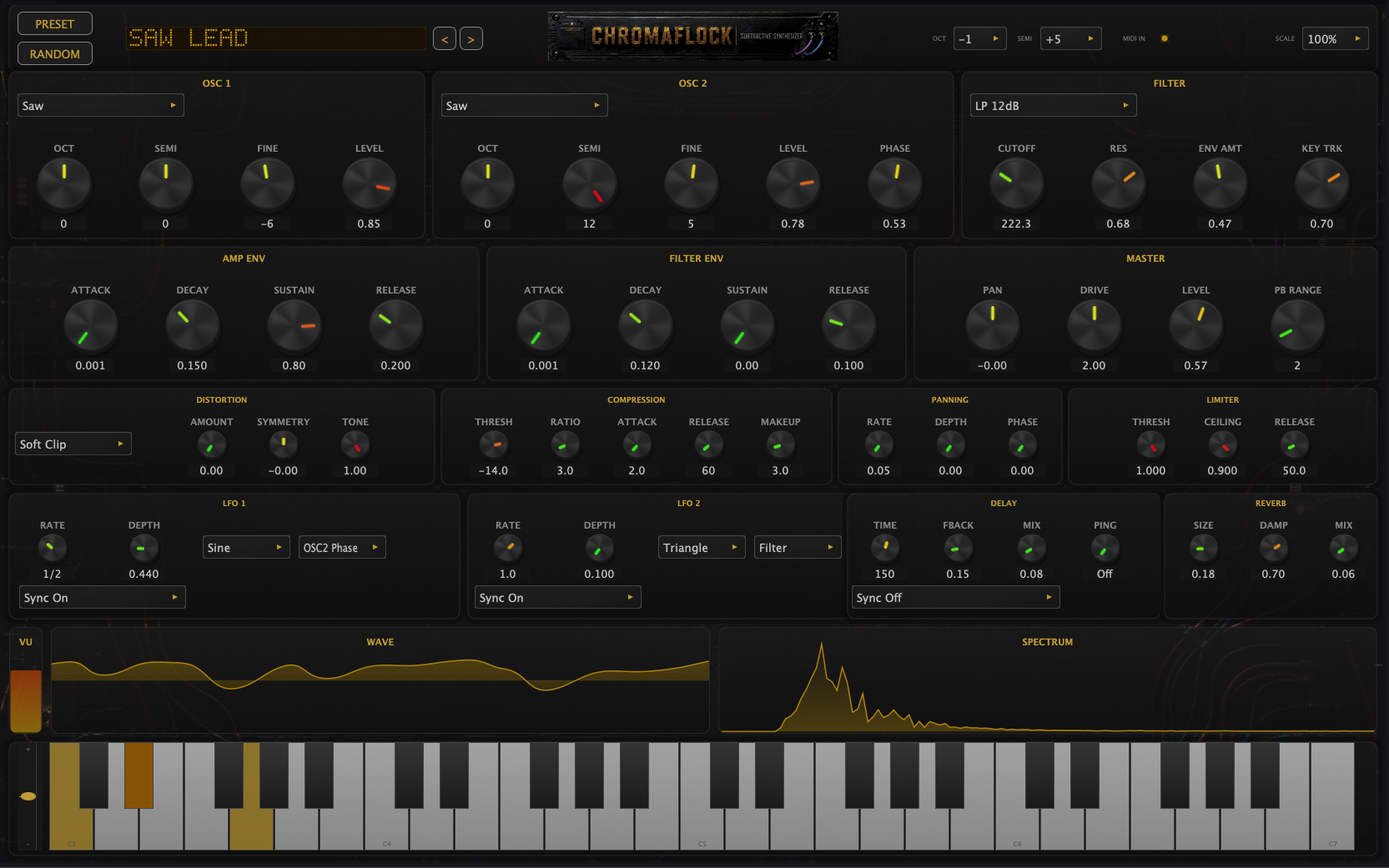This screenshot has height=868, width=1389.
Task: Open LFO 1 OSC2 Phase destination dropdown
Action: 342,547
